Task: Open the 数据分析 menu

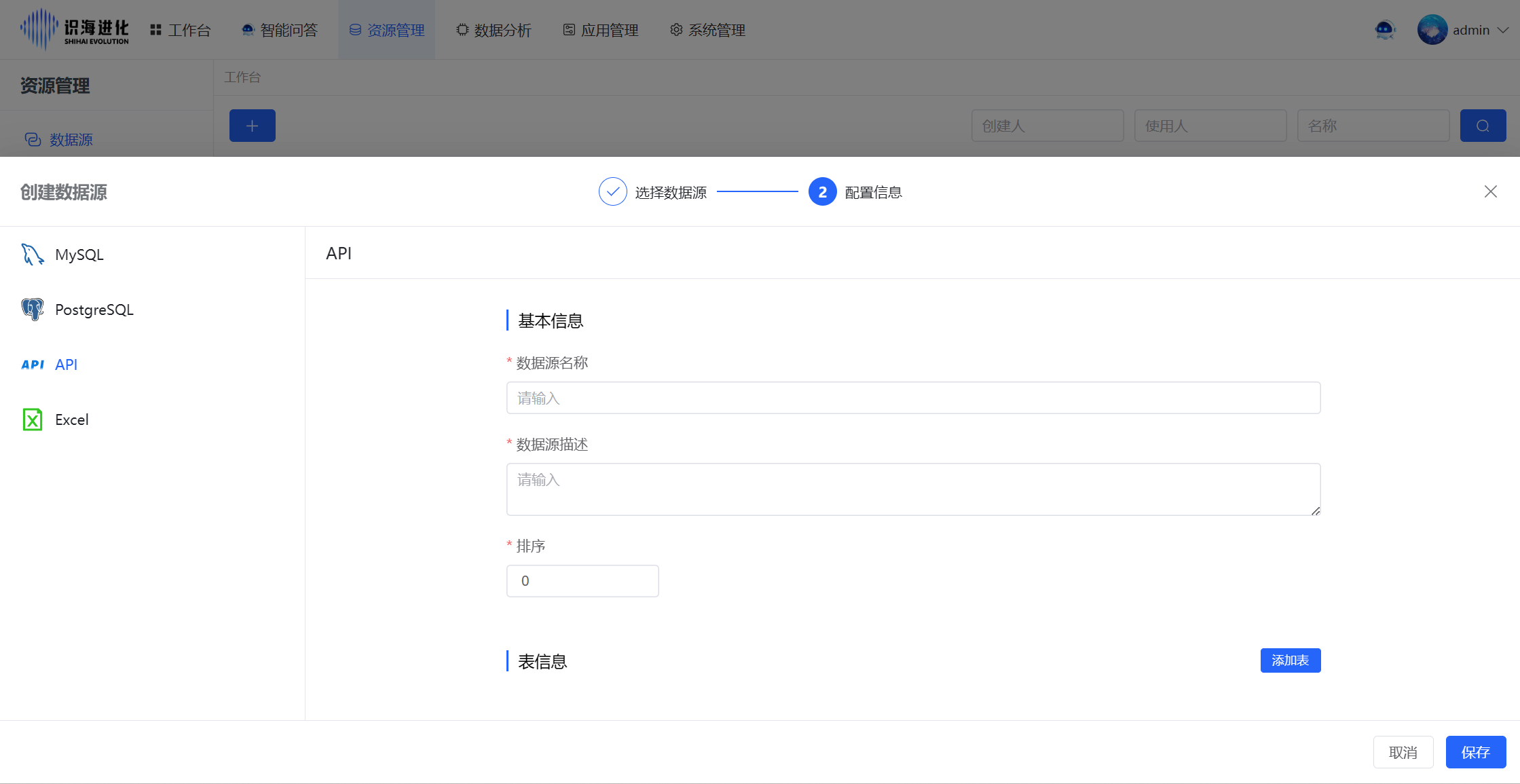Action: pos(494,30)
